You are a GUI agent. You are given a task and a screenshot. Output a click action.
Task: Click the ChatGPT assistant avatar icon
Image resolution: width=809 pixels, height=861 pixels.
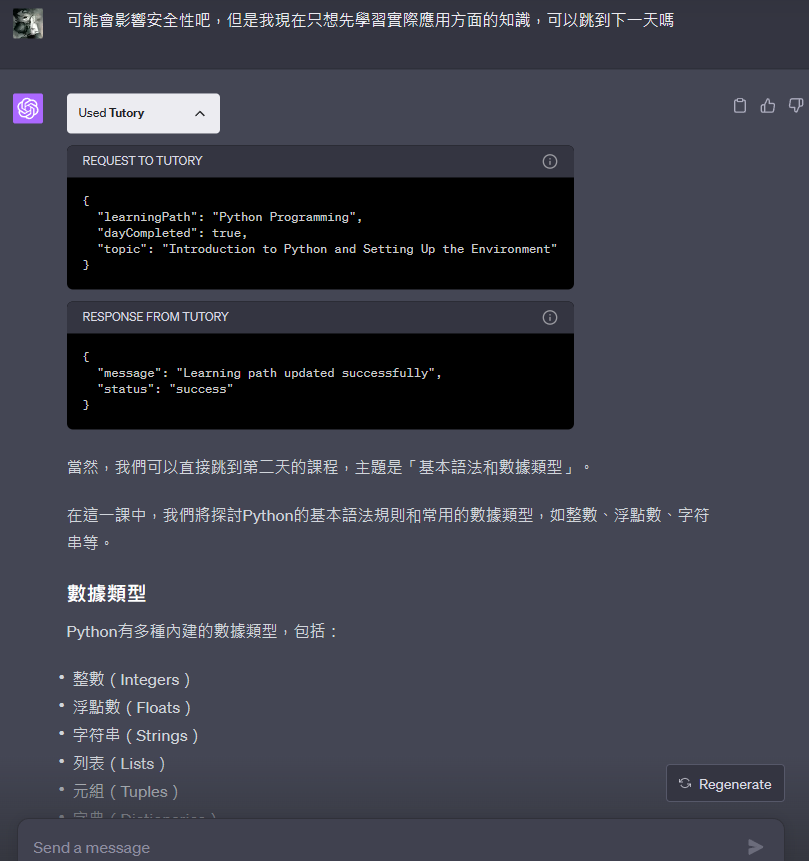tap(28, 108)
